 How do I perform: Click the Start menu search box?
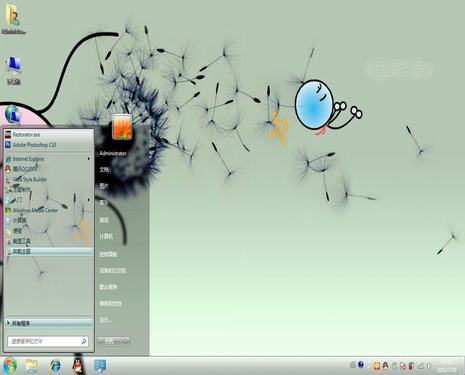click(x=48, y=341)
